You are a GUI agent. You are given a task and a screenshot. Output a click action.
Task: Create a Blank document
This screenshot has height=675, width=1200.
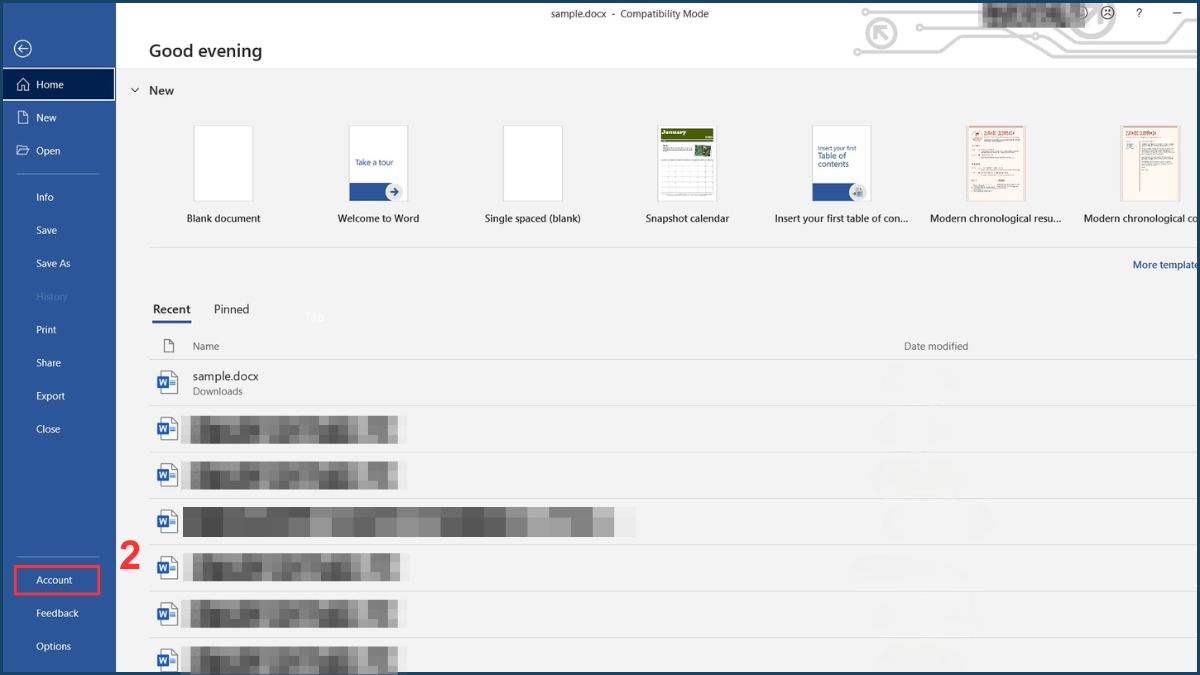[x=223, y=175]
